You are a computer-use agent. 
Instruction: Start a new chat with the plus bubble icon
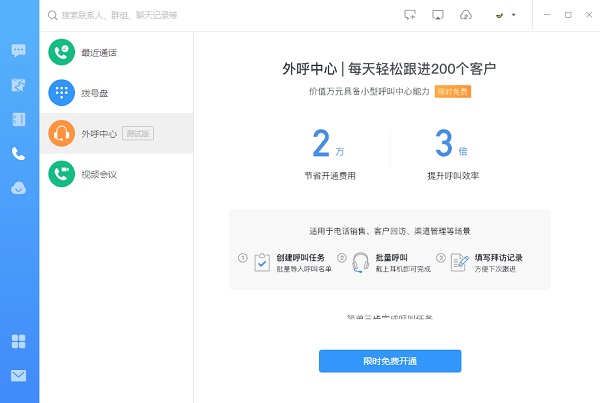pos(410,15)
